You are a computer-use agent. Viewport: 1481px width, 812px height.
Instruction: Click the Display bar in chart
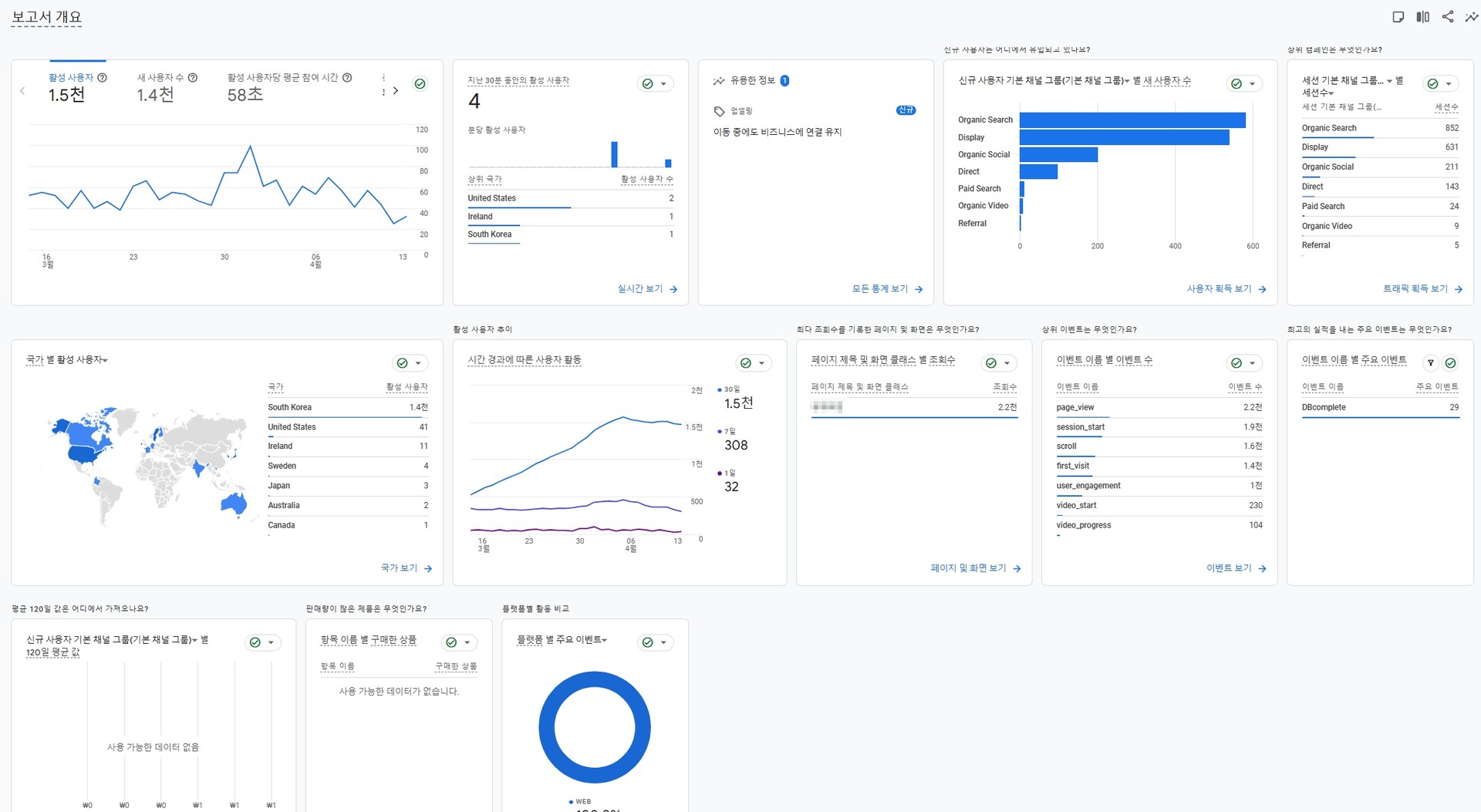(x=1125, y=137)
